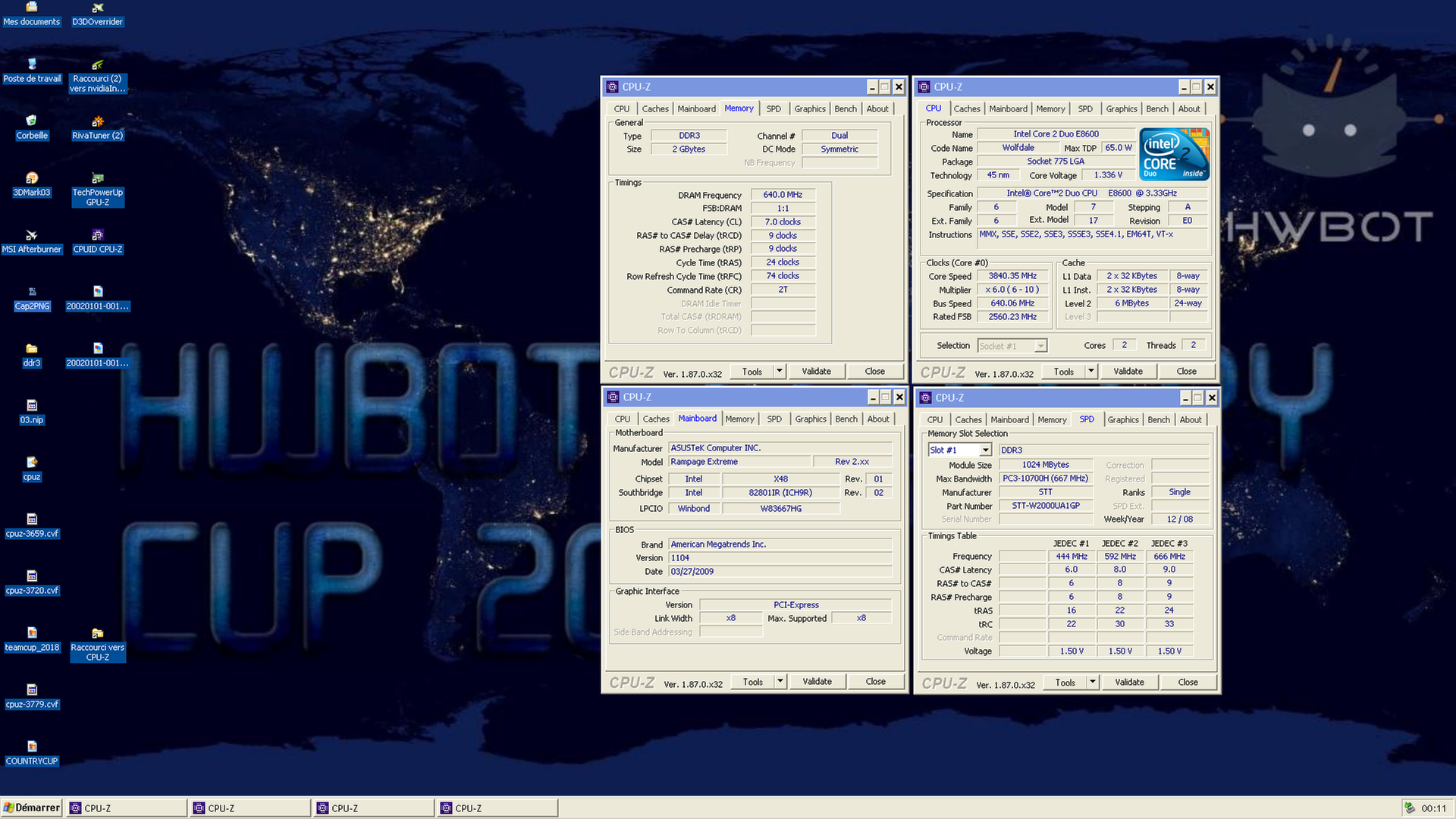Expand the Slot #1 memory slot dropdown
Viewport: 1456px width, 819px height.
[x=985, y=450]
